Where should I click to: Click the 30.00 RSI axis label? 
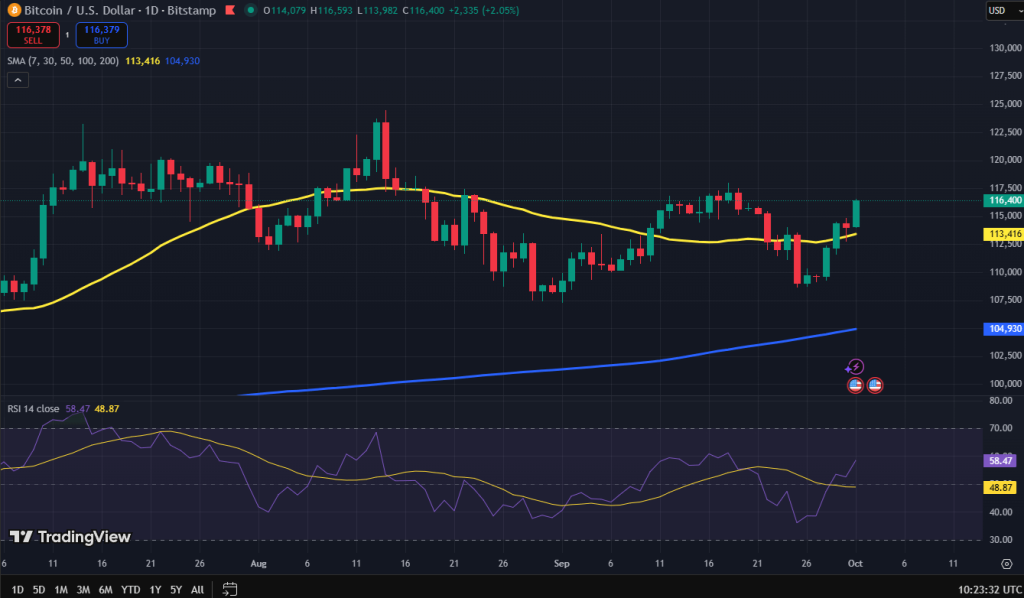(x=1001, y=540)
